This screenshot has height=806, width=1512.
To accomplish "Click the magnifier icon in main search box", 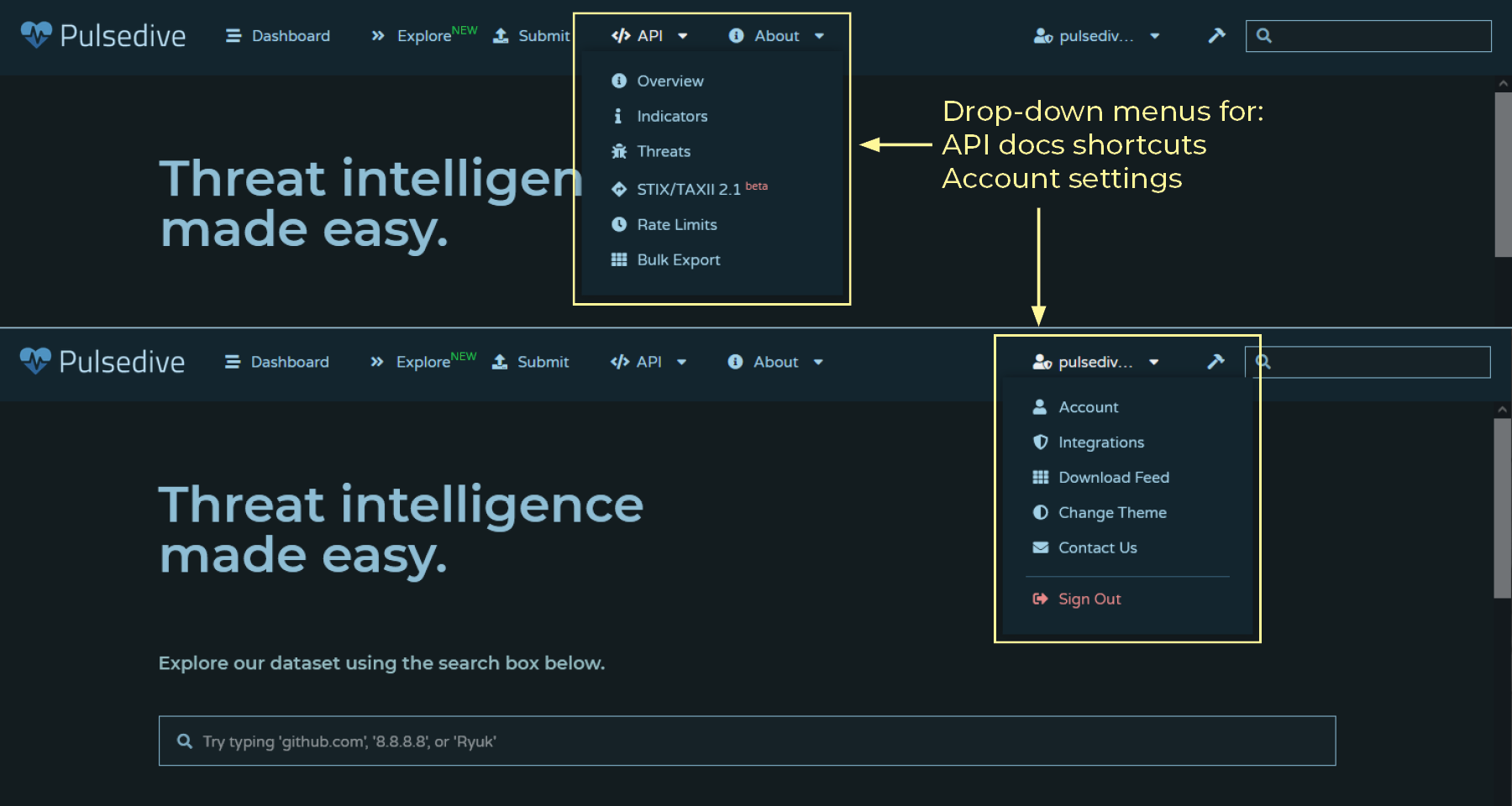I will 185,741.
